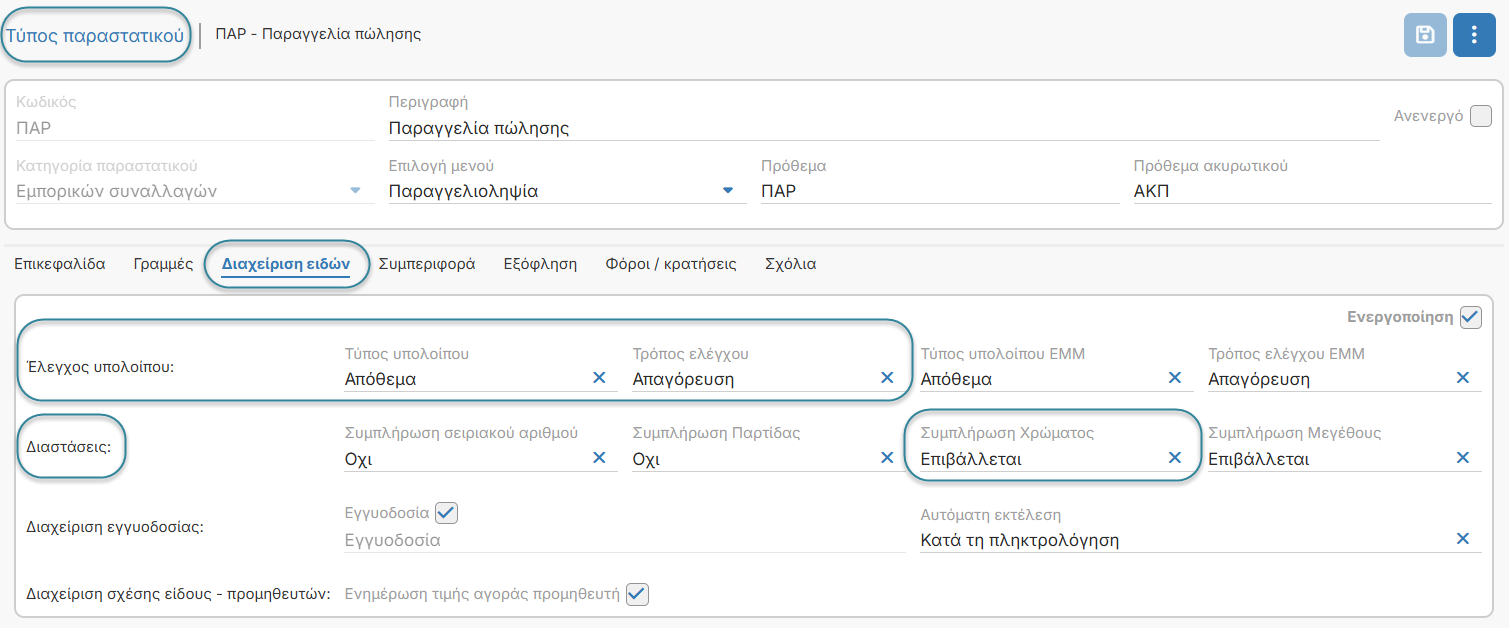Click the Κωδικός field showing ΠΑΡ
This screenshot has width=1509, height=628.
coord(195,128)
